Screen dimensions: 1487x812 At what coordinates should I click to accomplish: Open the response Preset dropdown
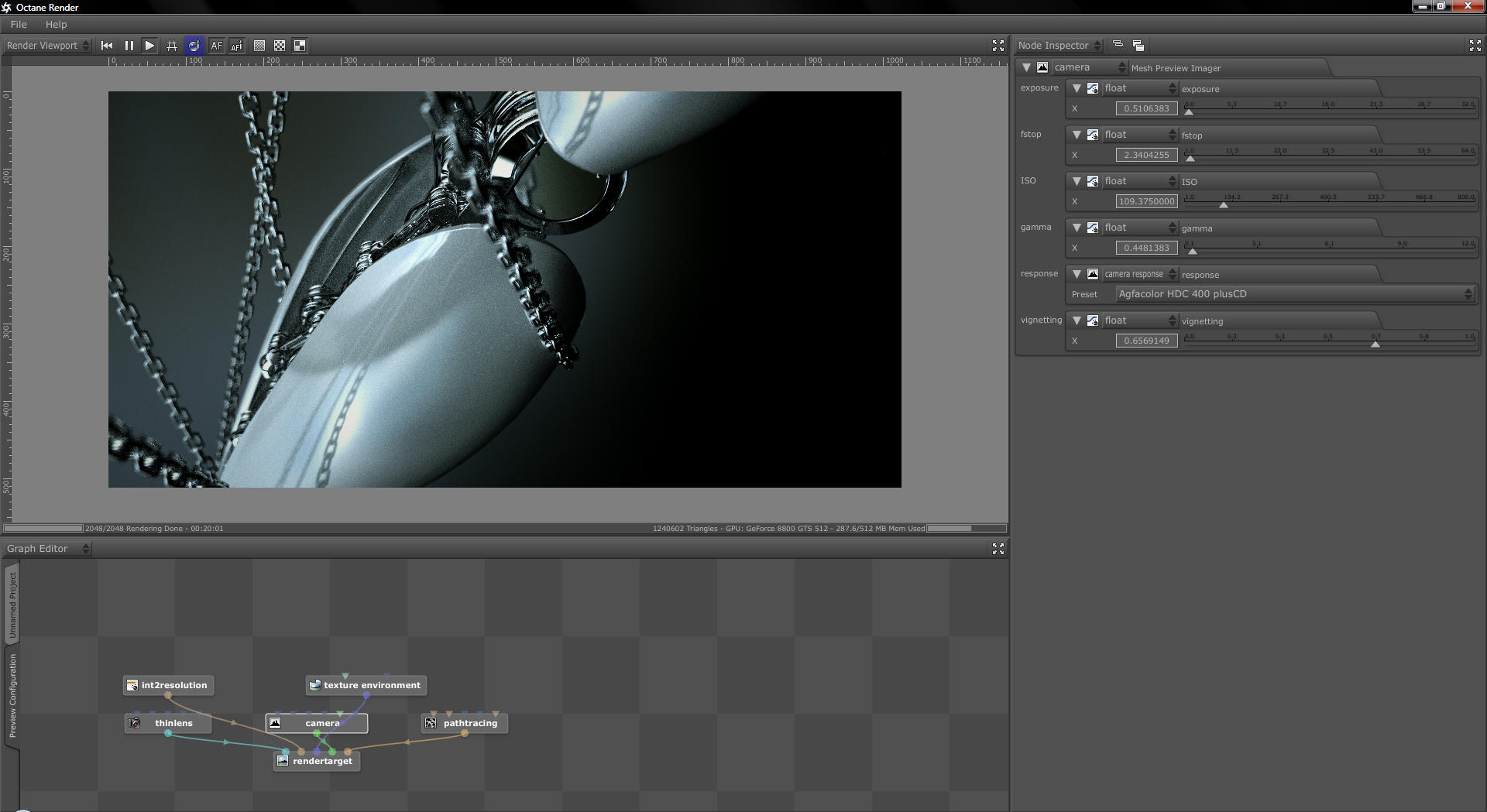(1293, 294)
